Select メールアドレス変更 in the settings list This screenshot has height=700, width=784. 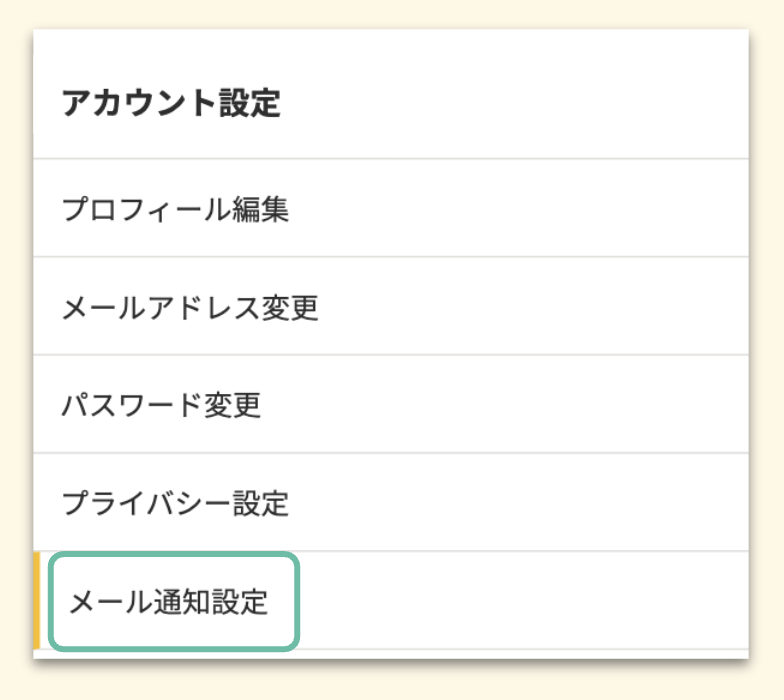point(190,307)
